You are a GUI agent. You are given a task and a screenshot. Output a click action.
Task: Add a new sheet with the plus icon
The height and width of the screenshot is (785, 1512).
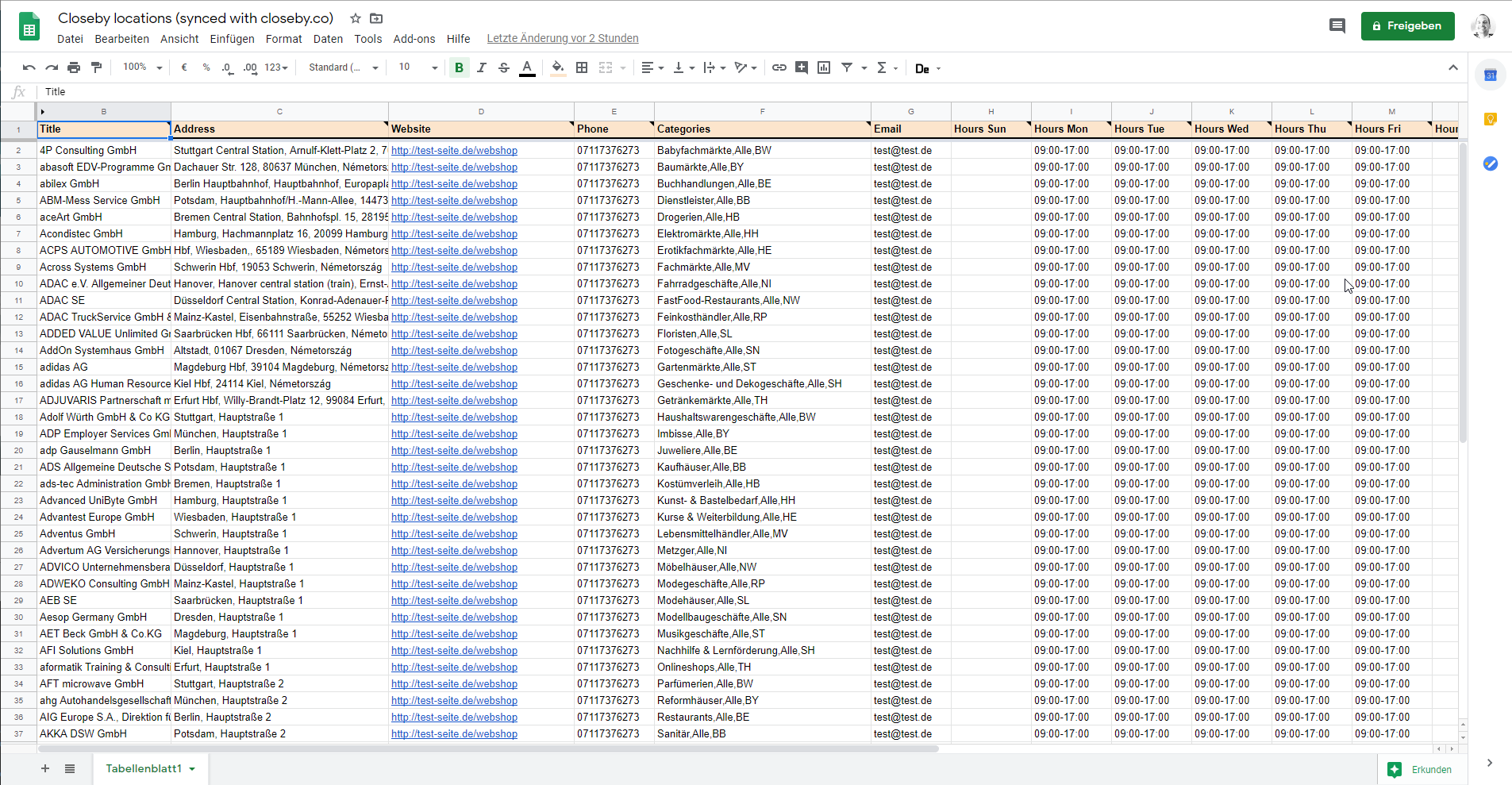click(x=45, y=768)
